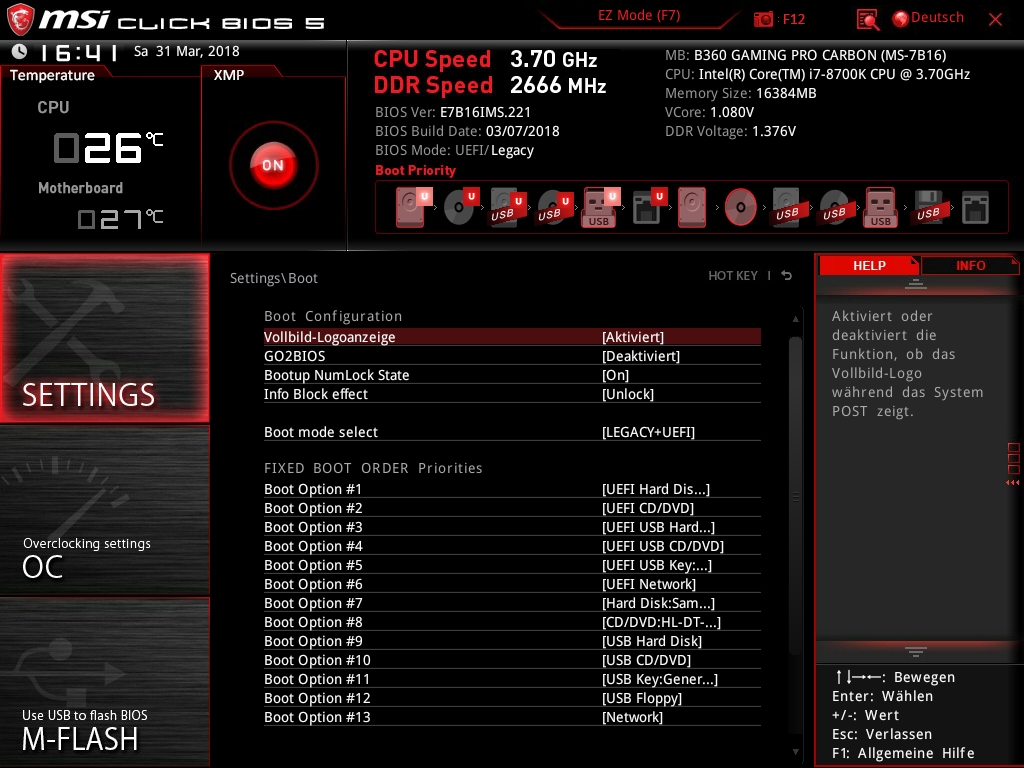Select the legacy network boot priority icon
Image resolution: width=1024 pixels, height=768 pixels.
pos(975,207)
